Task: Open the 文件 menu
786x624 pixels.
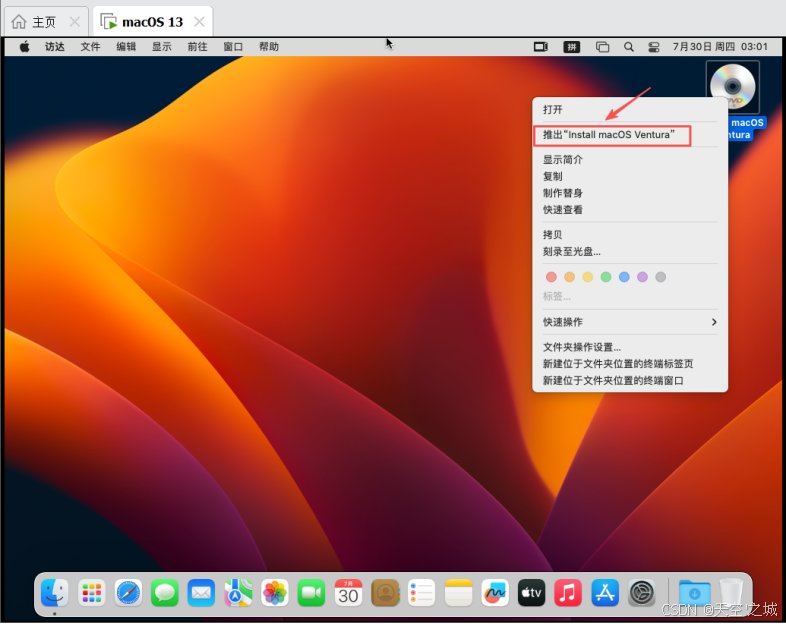Action: tap(90, 47)
